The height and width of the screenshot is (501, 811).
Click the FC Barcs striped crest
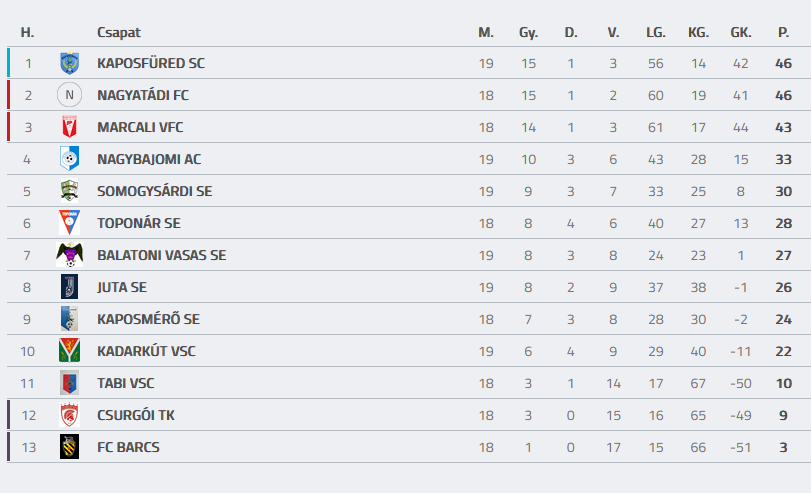pyautogui.click(x=69, y=447)
